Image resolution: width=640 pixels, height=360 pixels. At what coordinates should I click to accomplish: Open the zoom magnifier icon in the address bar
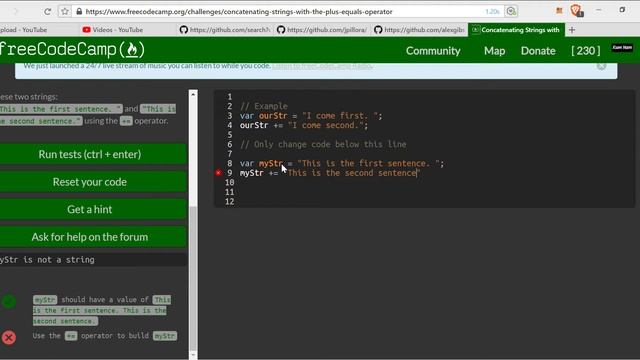click(511, 11)
